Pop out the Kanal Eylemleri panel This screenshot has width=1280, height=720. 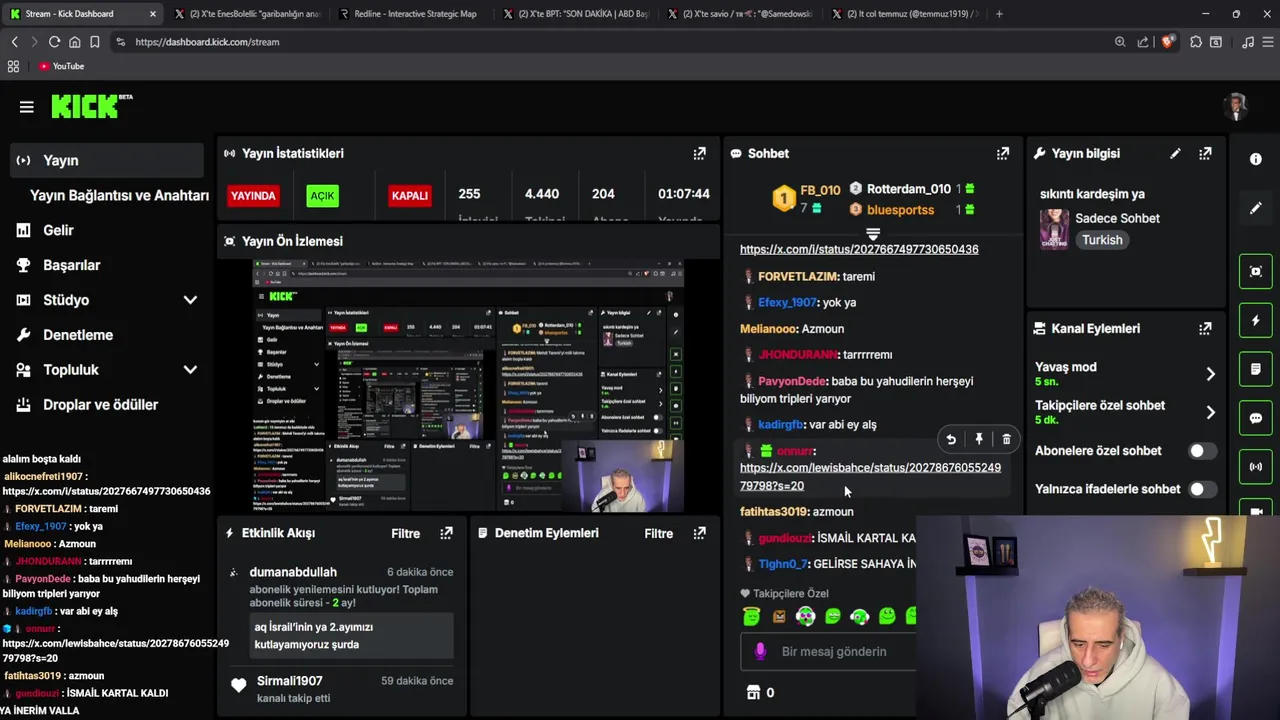pyautogui.click(x=1205, y=328)
